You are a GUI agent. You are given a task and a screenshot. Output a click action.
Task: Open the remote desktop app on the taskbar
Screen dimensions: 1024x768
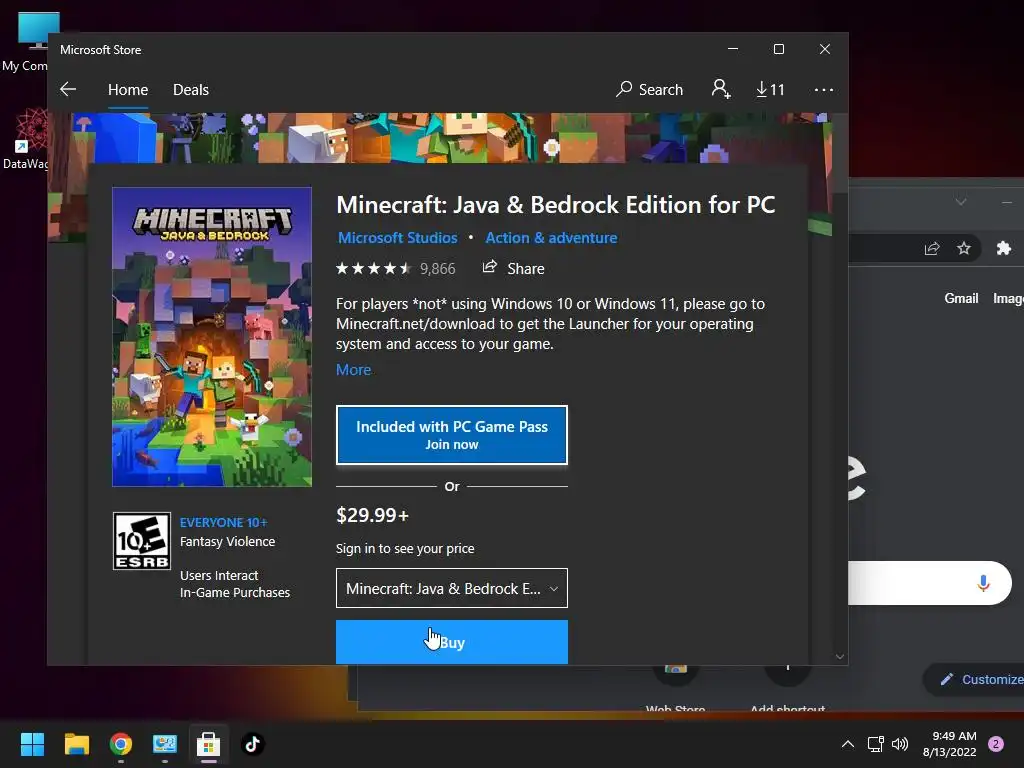165,744
